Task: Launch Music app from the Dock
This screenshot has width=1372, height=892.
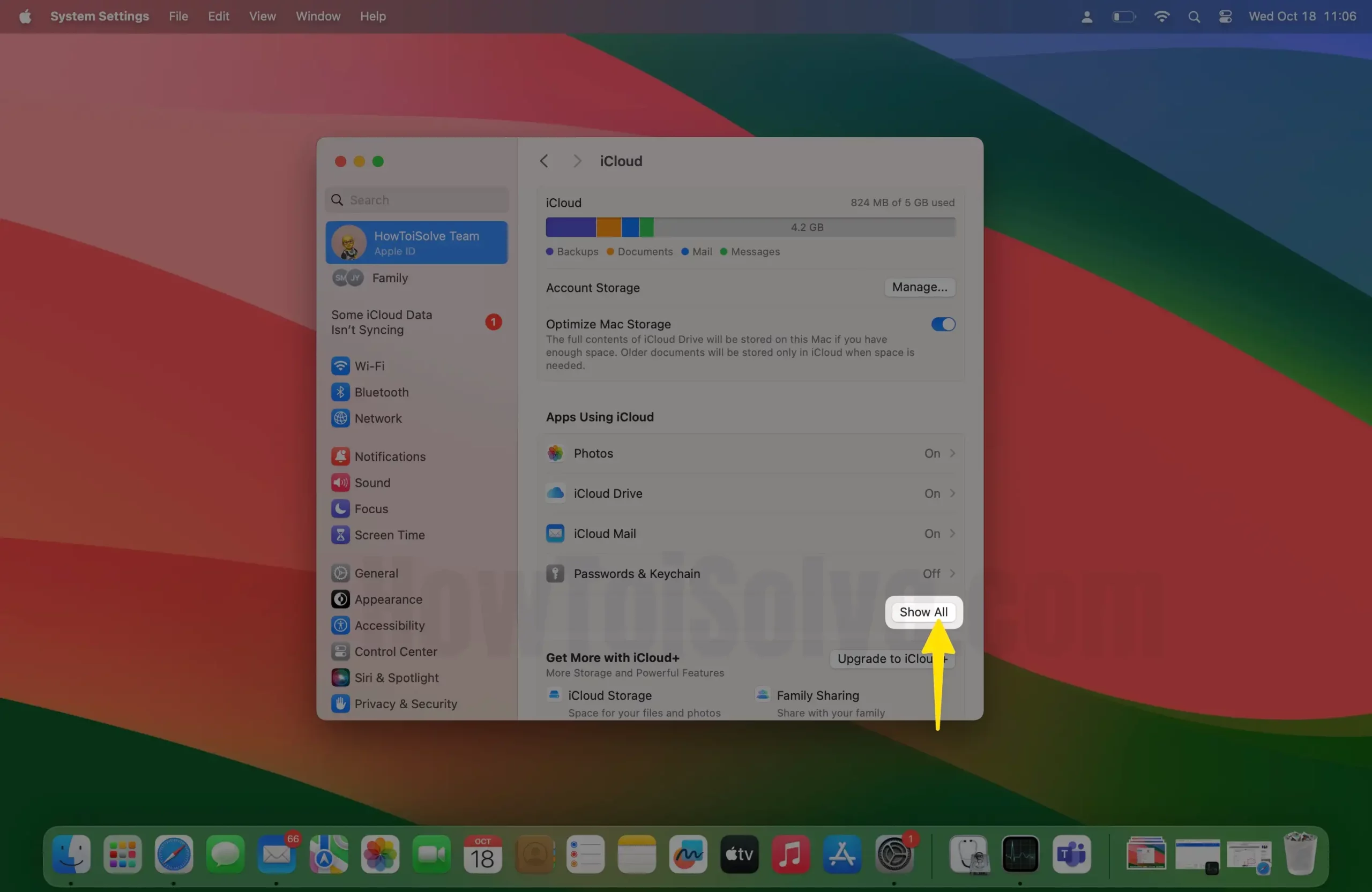Action: (x=791, y=854)
